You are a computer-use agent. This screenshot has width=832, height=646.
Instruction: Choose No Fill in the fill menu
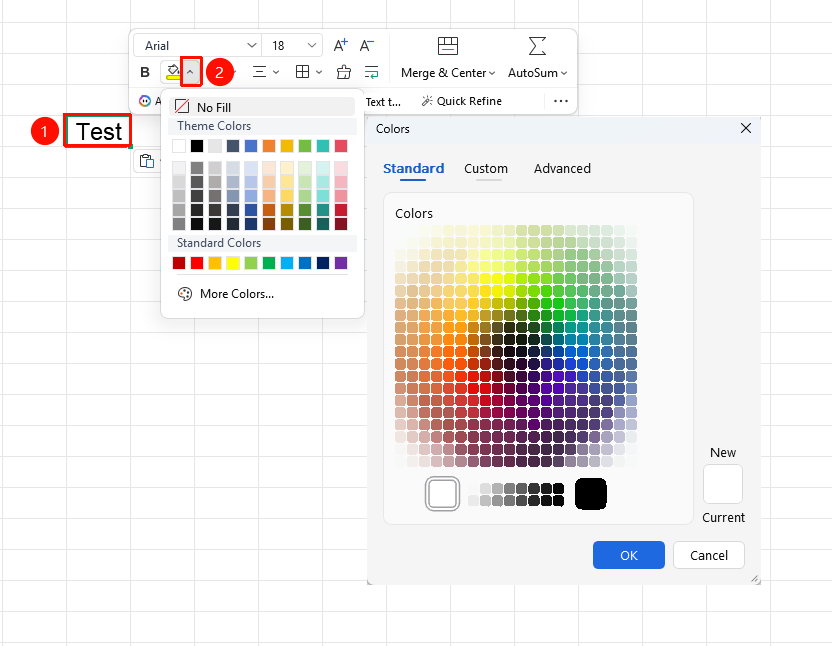262,107
